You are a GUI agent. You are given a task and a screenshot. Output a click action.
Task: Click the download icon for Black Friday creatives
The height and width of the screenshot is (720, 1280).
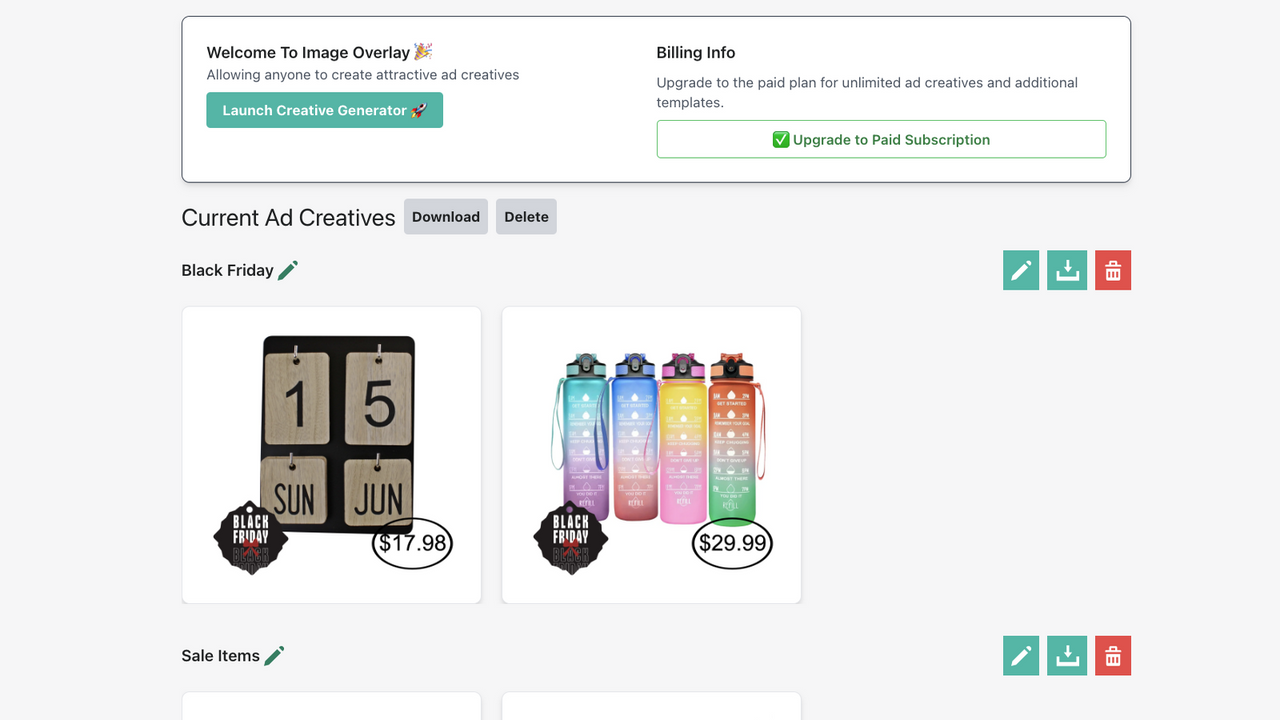pos(1066,270)
